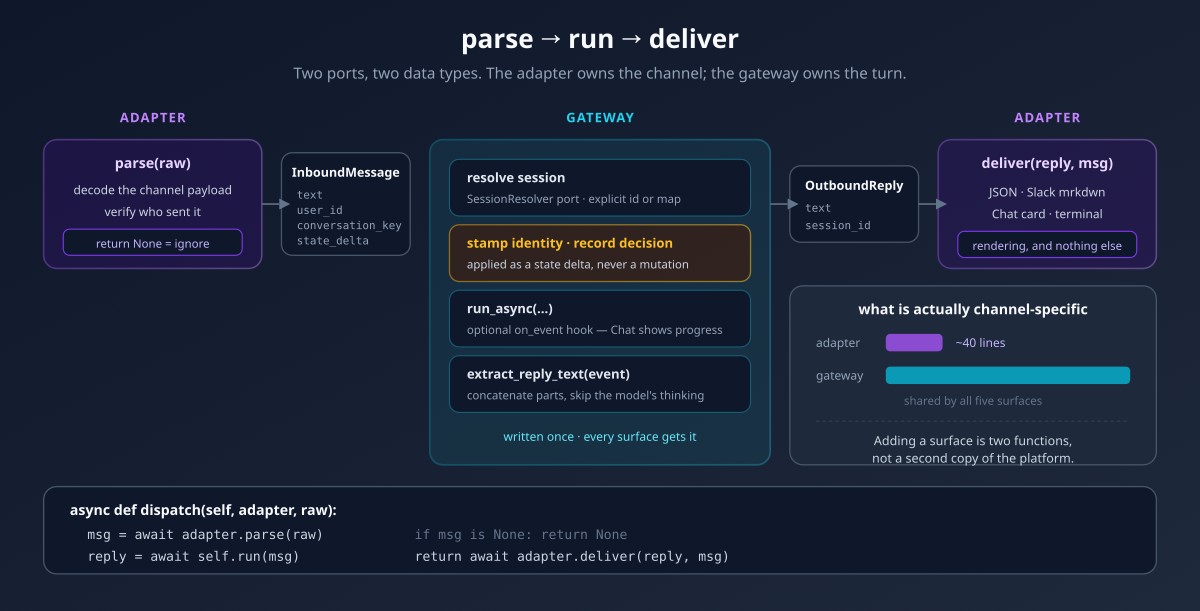
Task: Select the "reply = await self.run(msg)" code line
Action: [193, 556]
